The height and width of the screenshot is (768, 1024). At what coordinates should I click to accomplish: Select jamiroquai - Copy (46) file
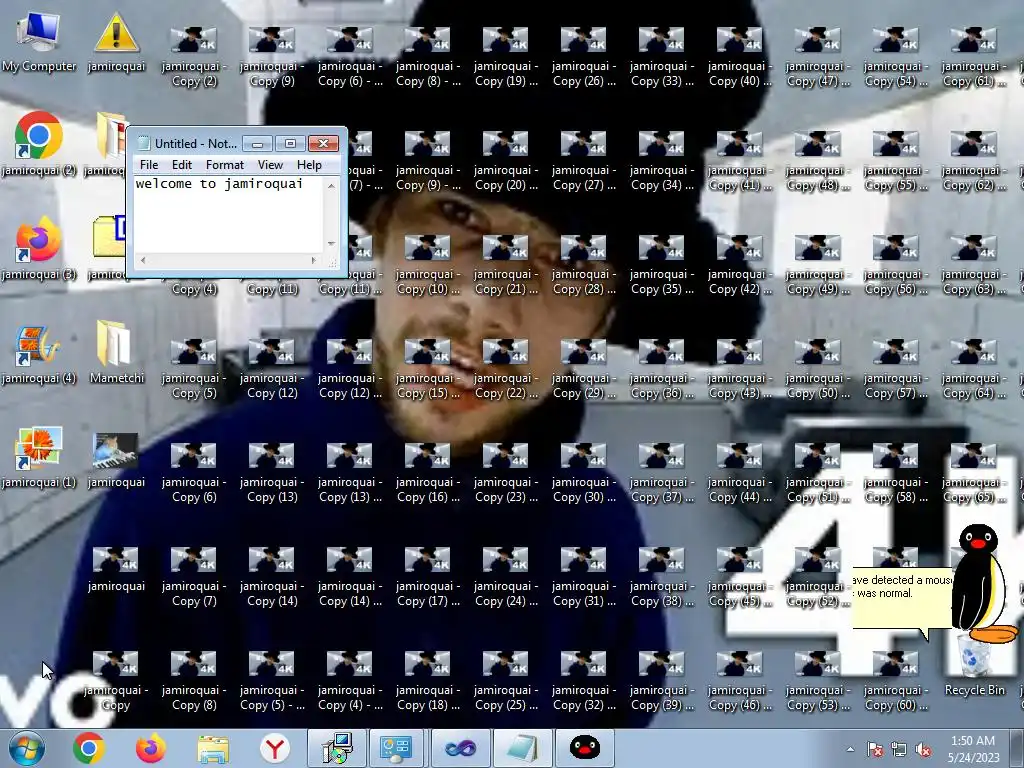(x=740, y=681)
